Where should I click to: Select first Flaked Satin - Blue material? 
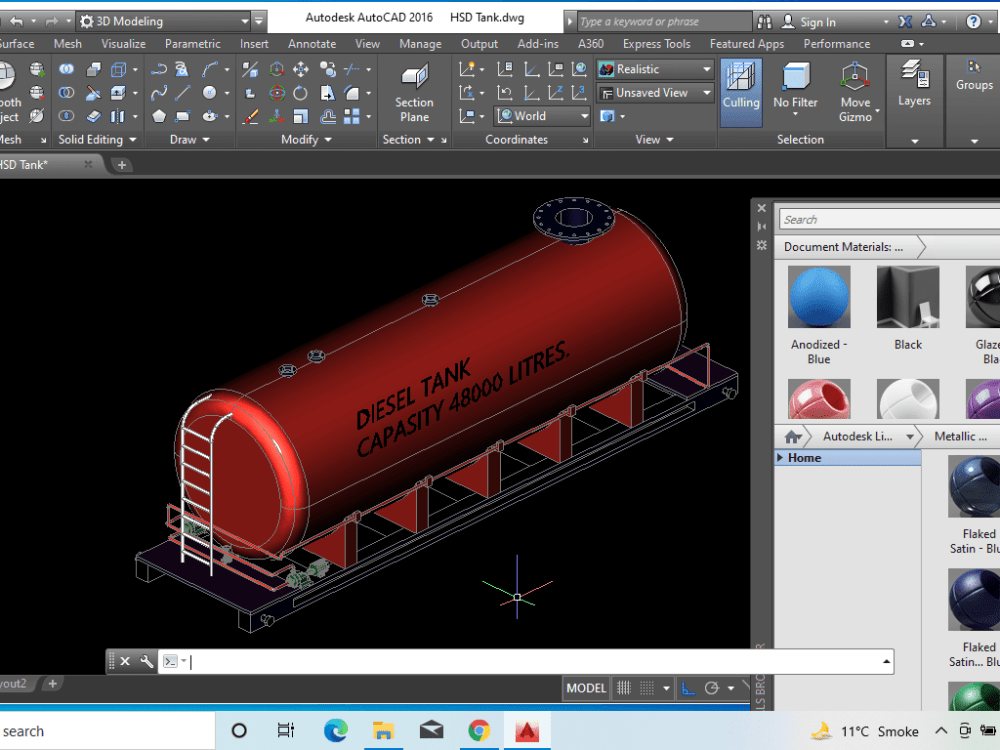coord(974,505)
